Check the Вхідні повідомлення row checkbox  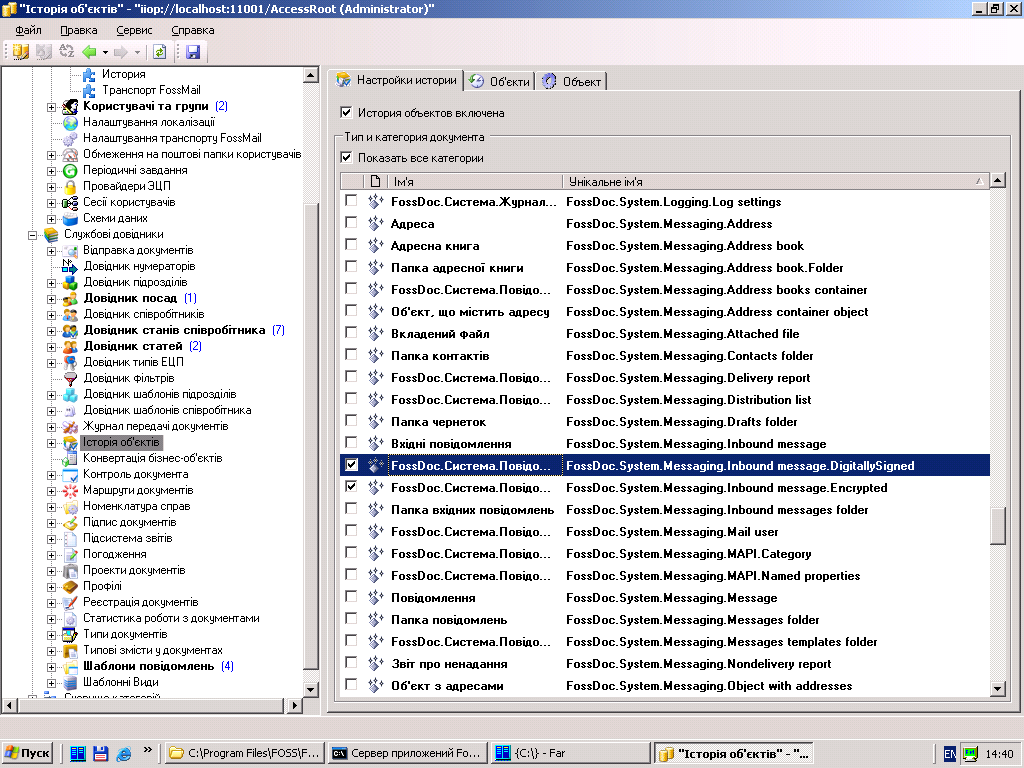coord(351,443)
